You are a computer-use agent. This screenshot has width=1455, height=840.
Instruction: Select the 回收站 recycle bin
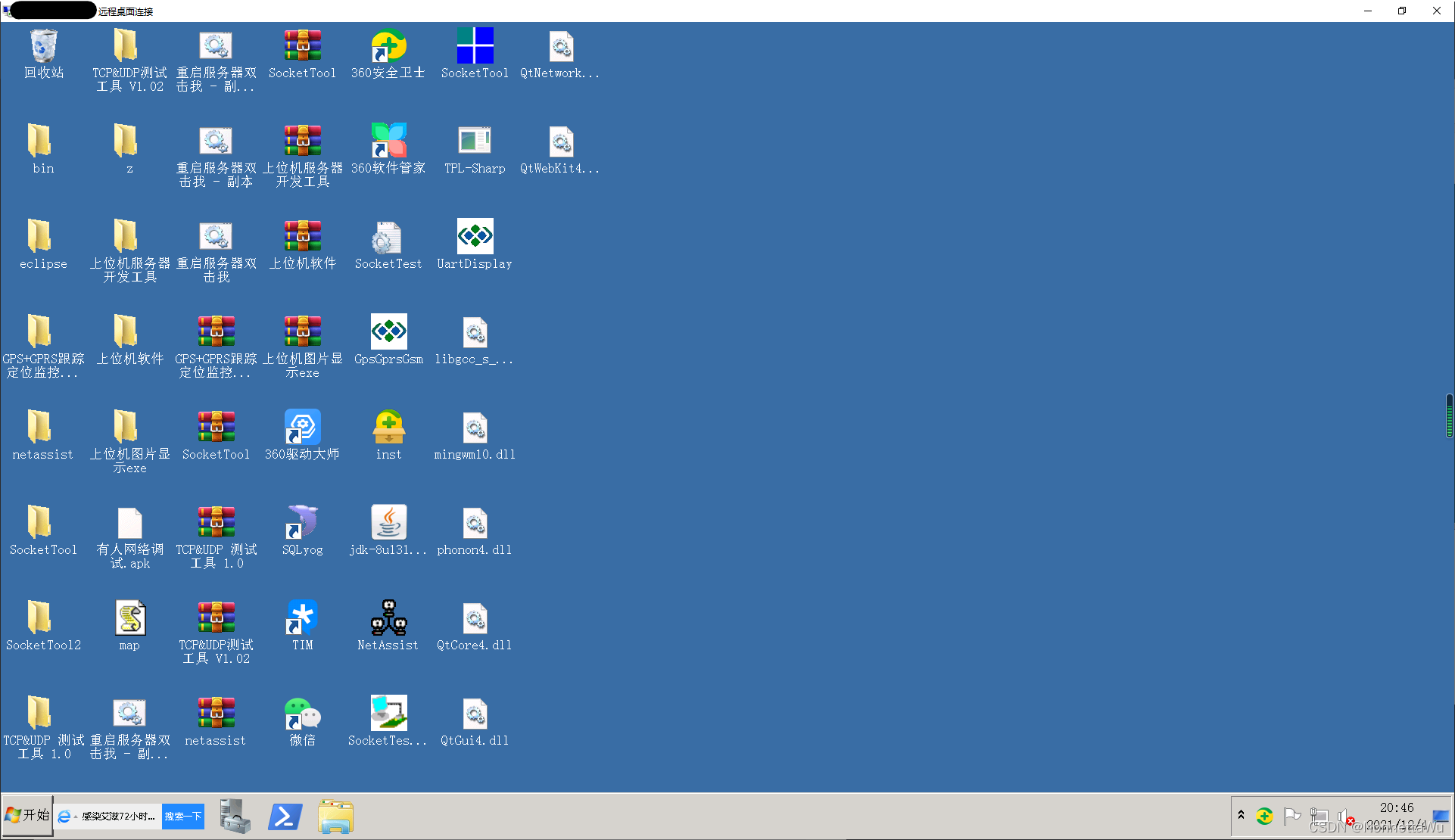point(43,47)
